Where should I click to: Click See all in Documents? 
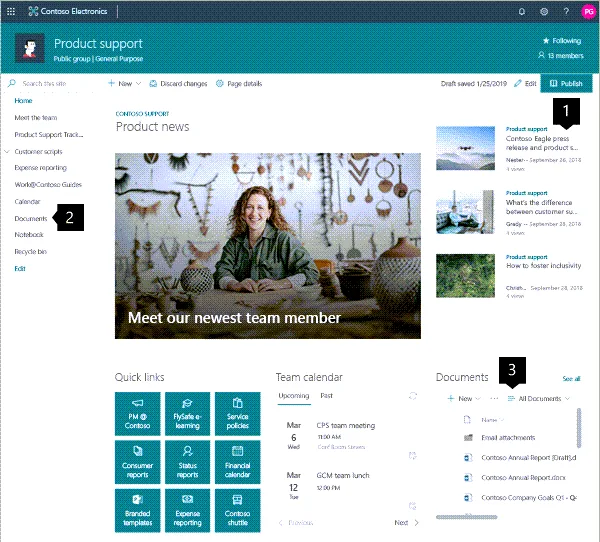[571, 379]
